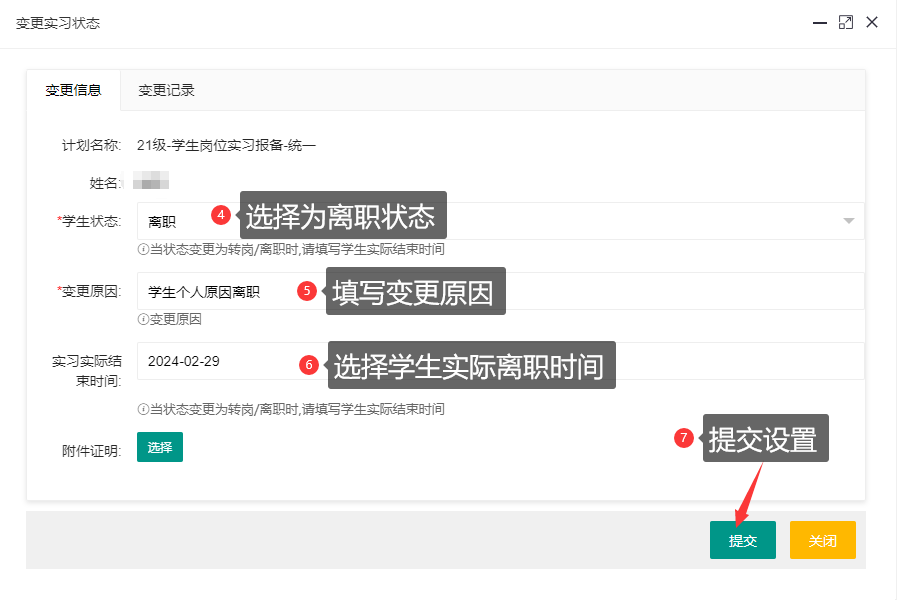897x600 pixels.
Task: Click the red step 5 marker
Action: pos(308,291)
